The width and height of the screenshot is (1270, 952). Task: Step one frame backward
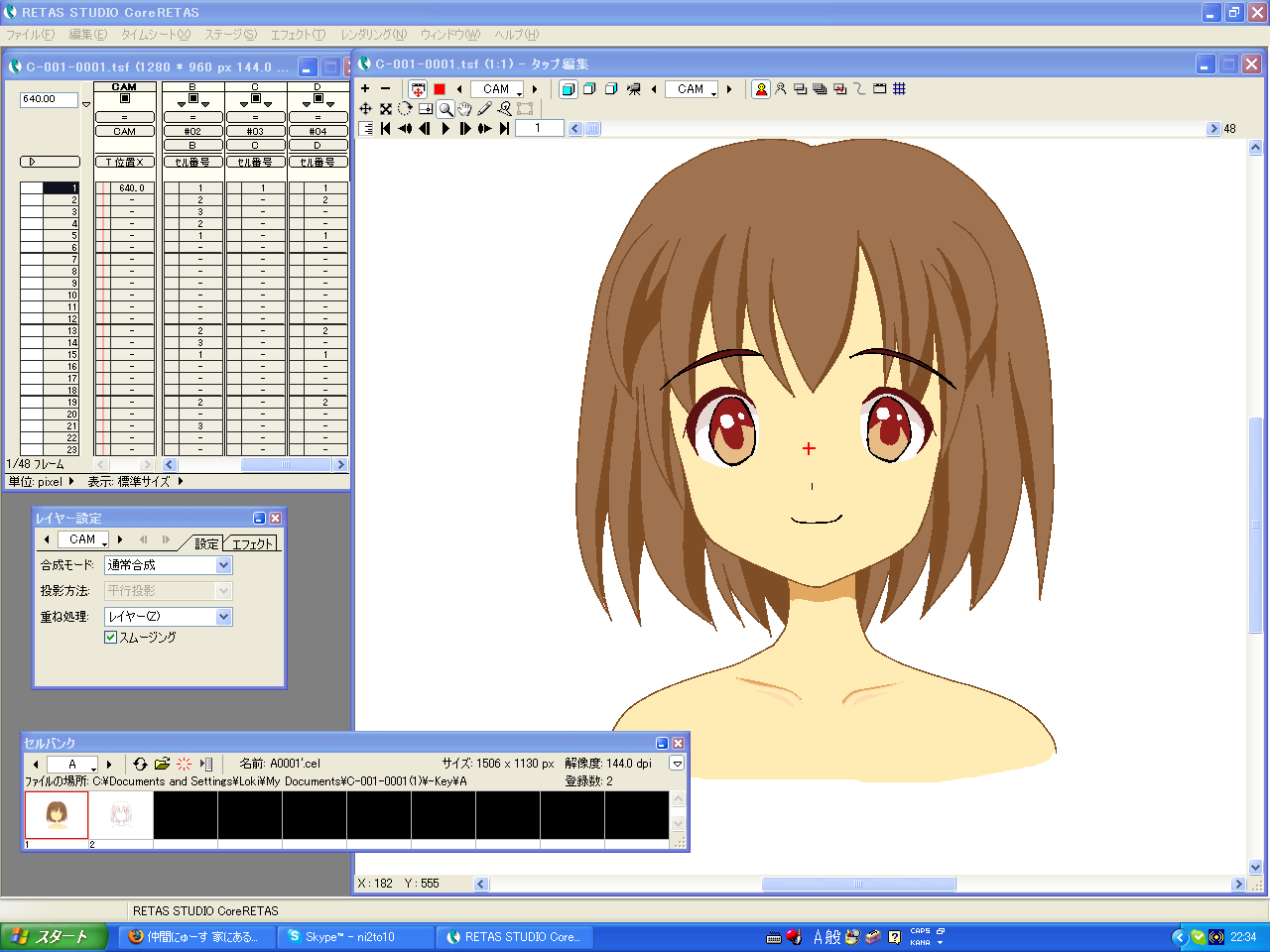[x=425, y=128]
